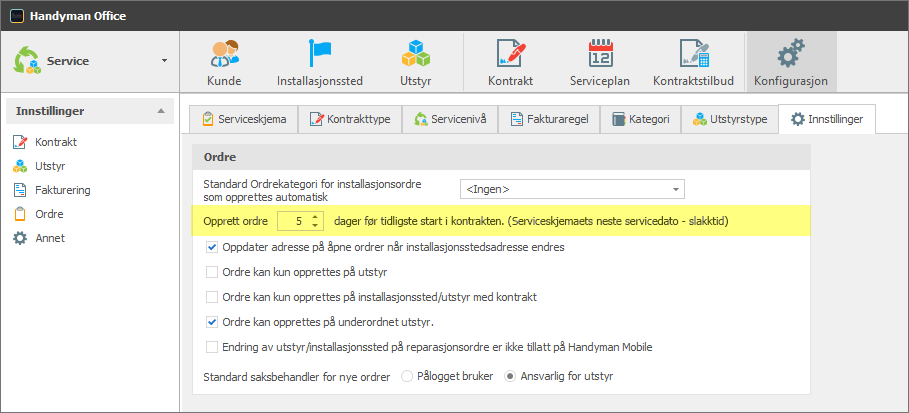Click the Fakturaregel tab icon
909x413 pixels.
pyautogui.click(x=517, y=119)
